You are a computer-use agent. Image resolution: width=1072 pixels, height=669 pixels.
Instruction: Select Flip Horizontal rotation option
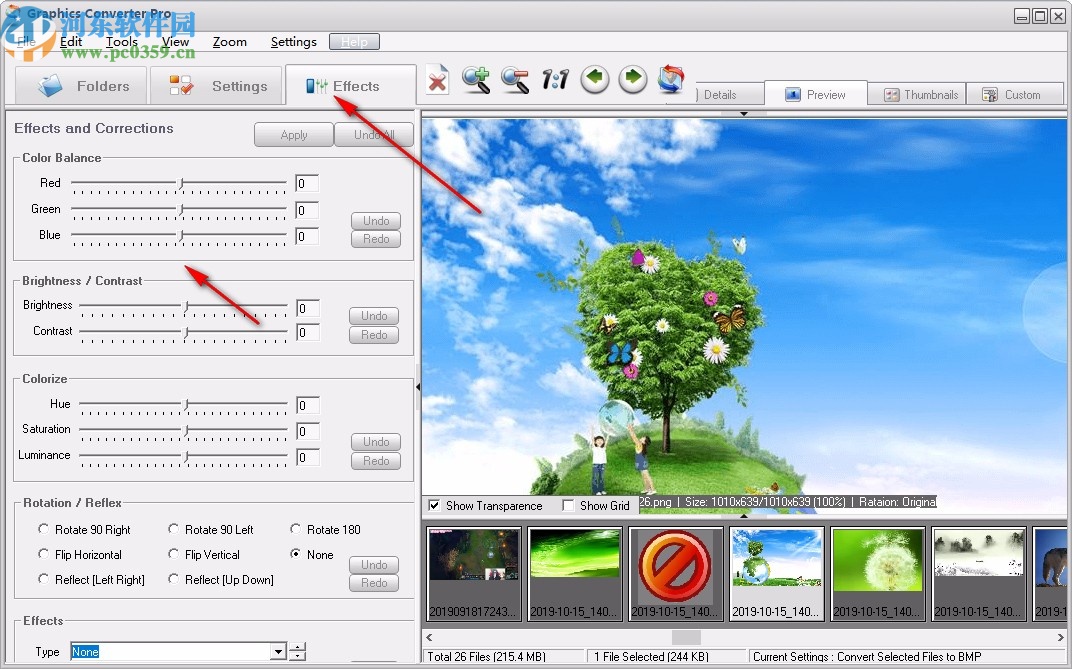click(x=43, y=554)
